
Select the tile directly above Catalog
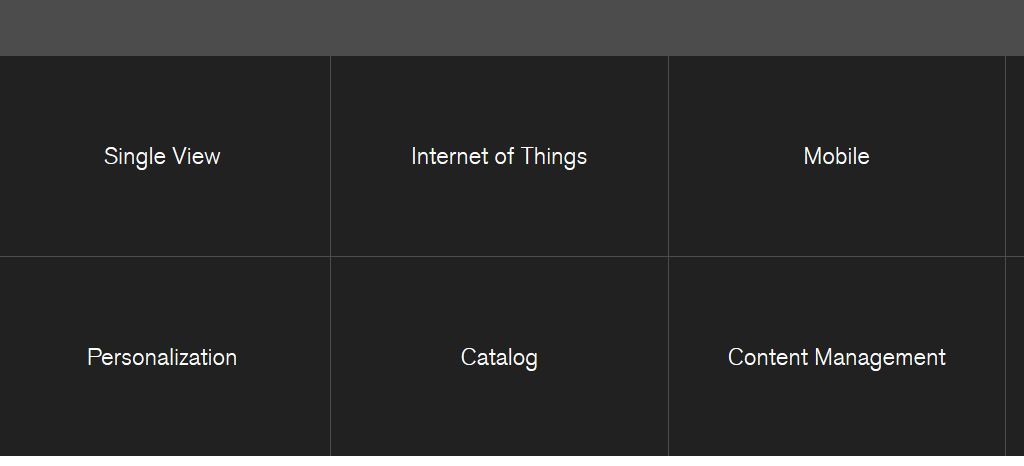[x=499, y=156]
